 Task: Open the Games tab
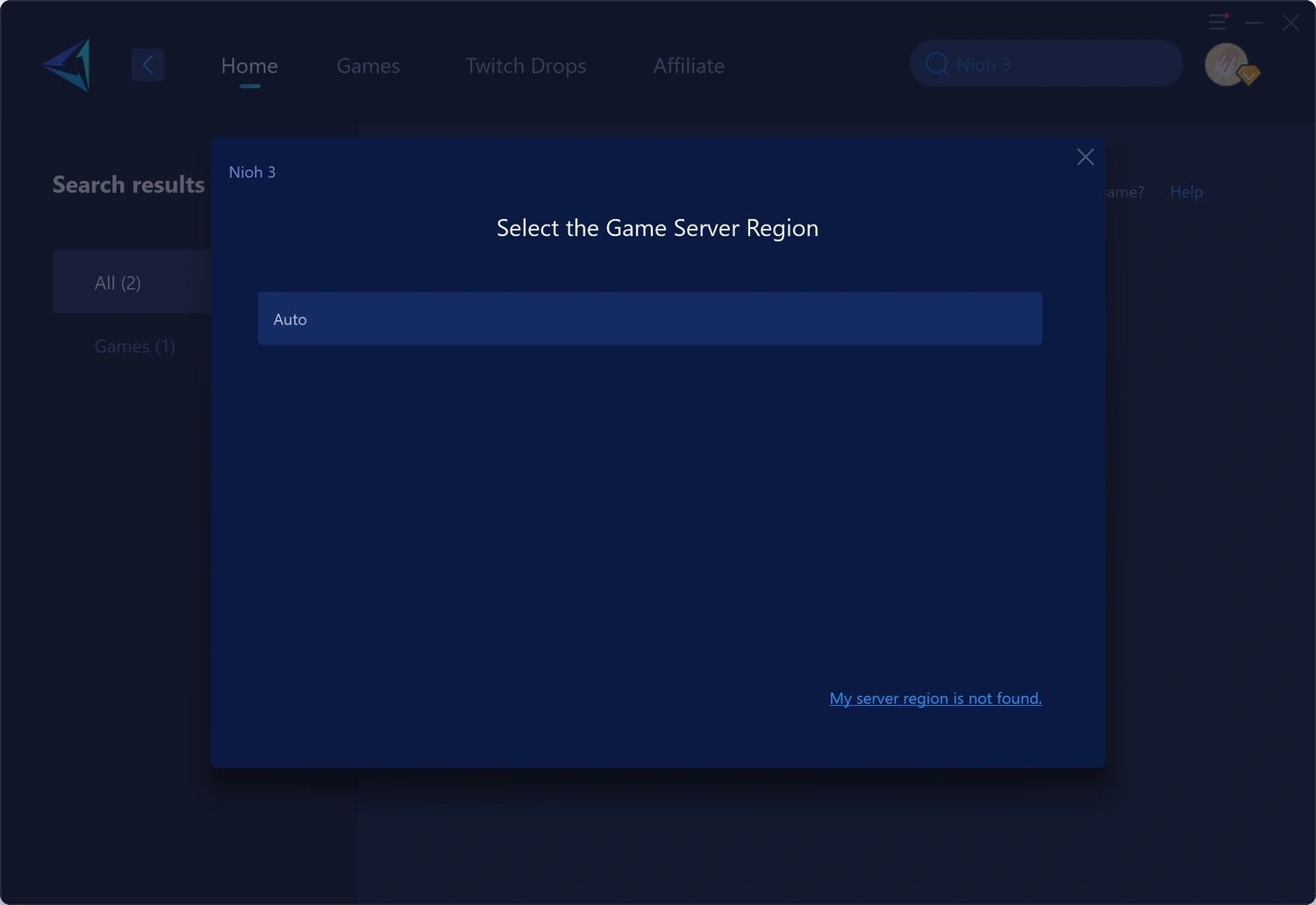368,66
